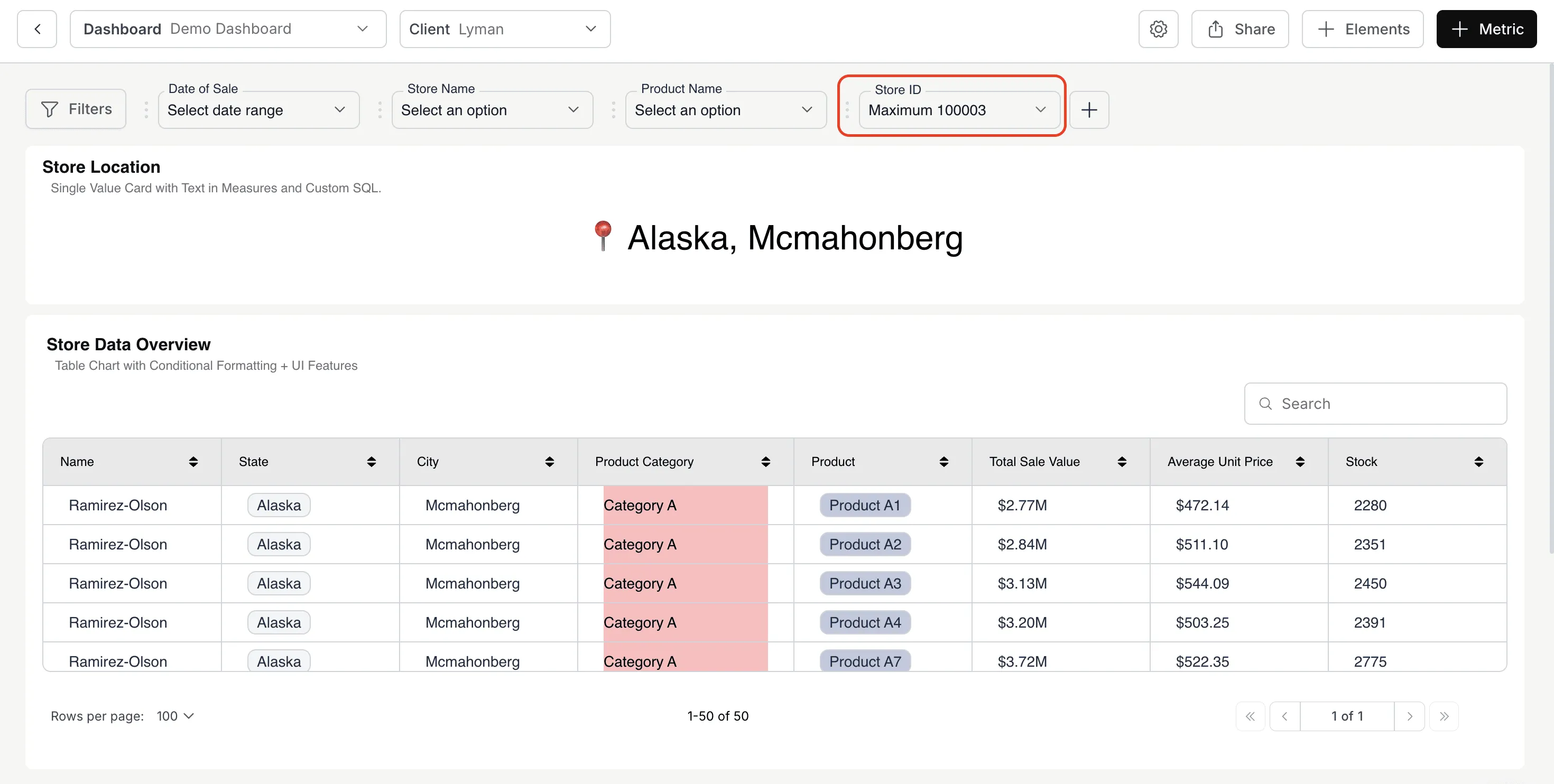Sort table by Name column

click(193, 462)
